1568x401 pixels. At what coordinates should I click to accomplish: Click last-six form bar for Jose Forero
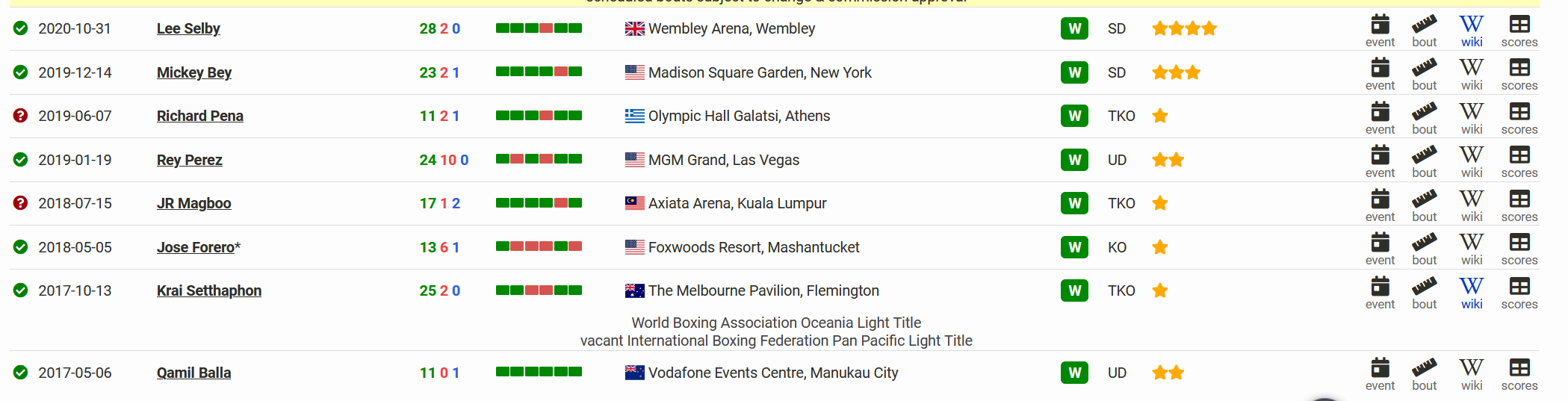click(x=539, y=246)
